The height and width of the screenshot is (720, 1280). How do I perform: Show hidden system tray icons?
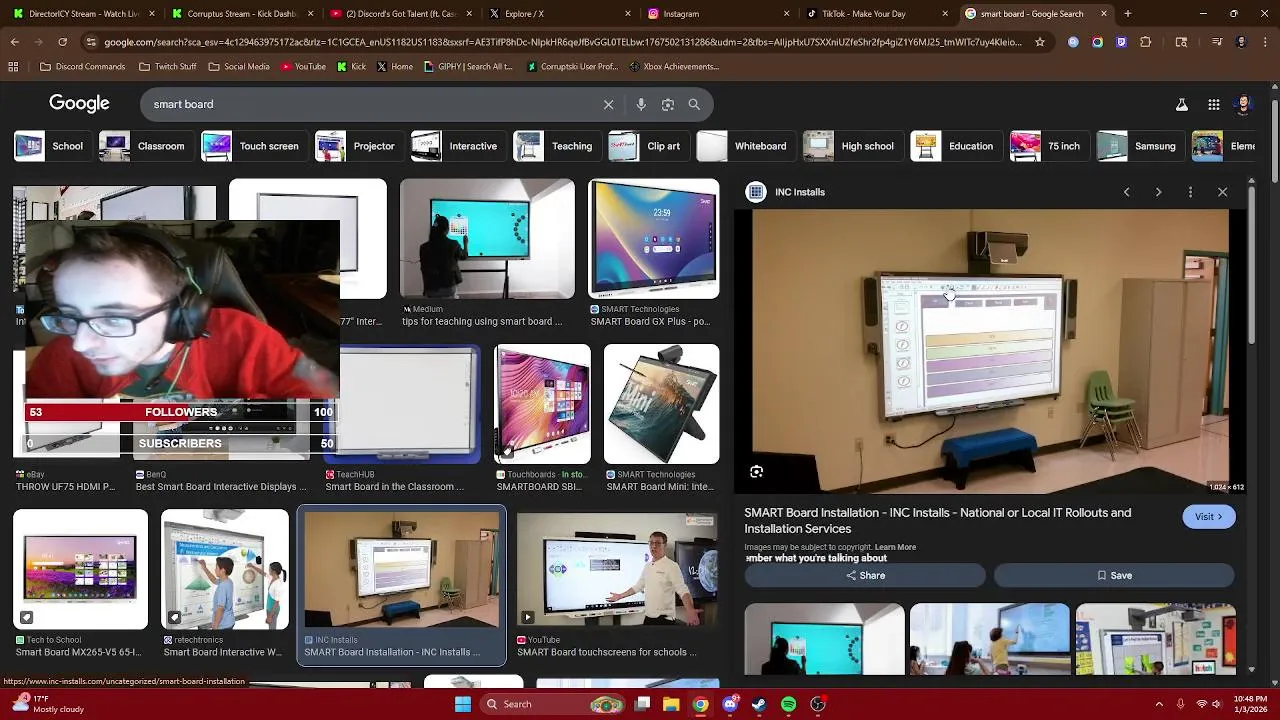1159,704
